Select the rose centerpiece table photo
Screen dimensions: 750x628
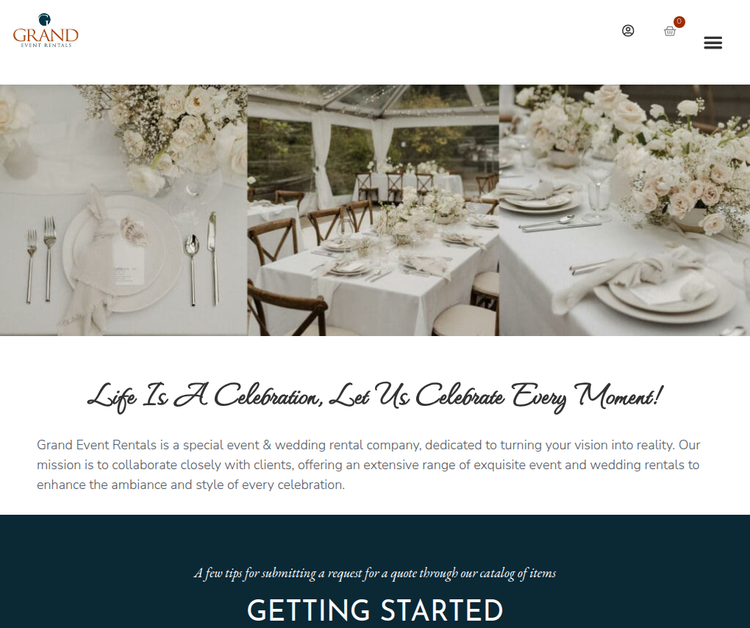coord(625,210)
